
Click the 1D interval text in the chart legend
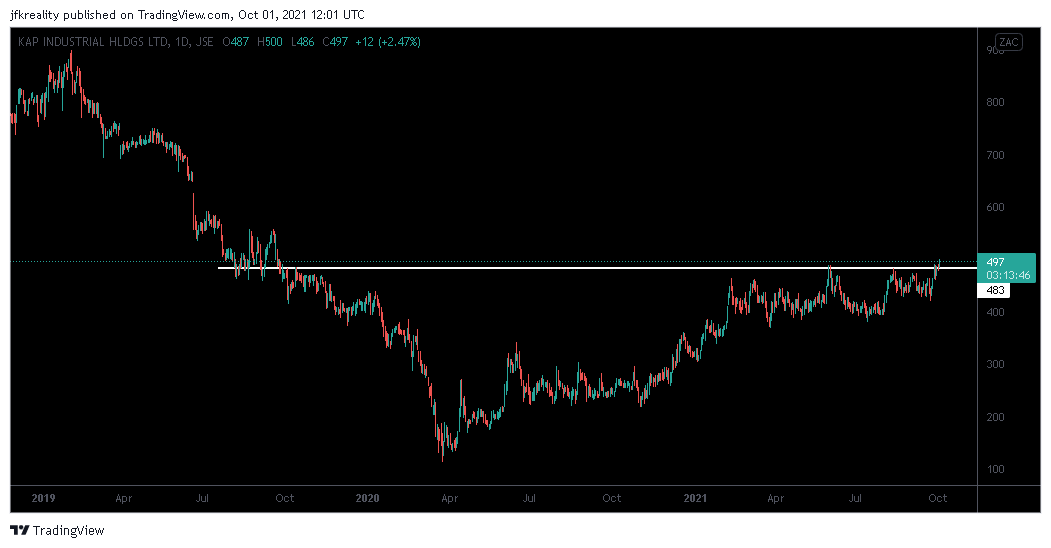181,42
